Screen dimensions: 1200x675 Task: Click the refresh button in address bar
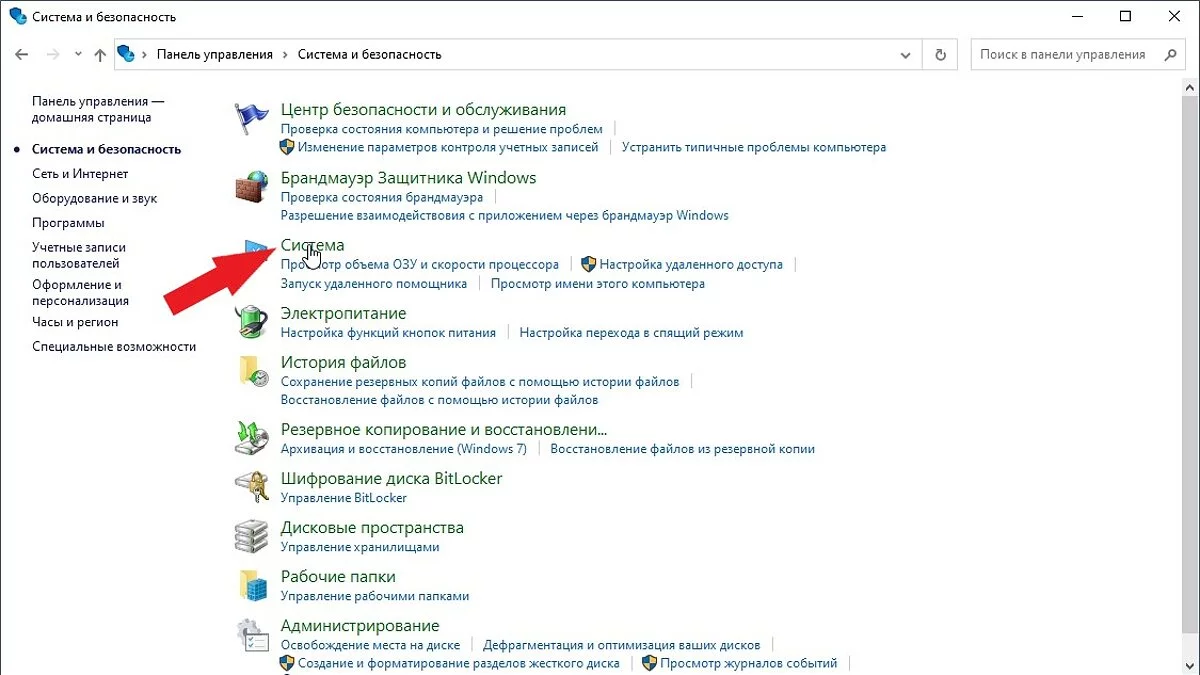coord(940,55)
